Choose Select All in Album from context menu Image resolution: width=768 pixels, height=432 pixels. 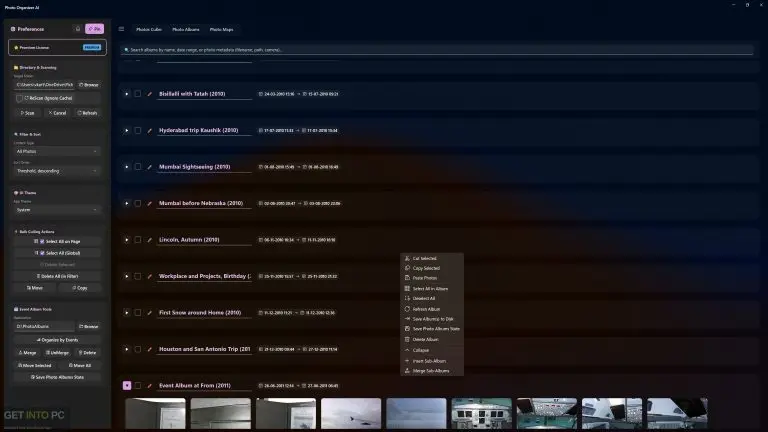(x=432, y=288)
